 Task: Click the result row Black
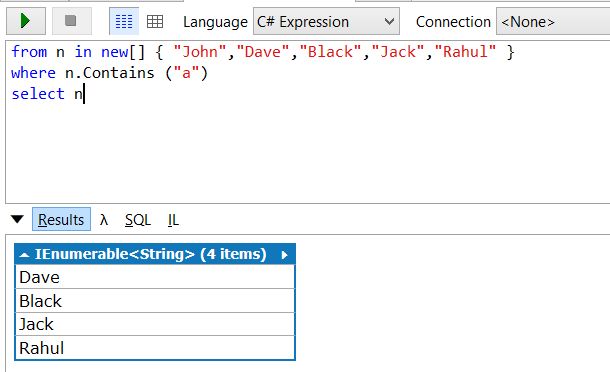(155, 301)
